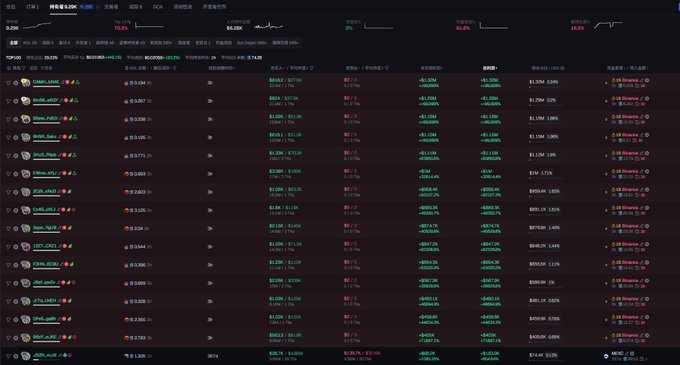Toggle the round marker icon in 1.32K SOL row
Image resolution: width=680 pixels, height=365 pixels.
pyautogui.click(x=16, y=356)
